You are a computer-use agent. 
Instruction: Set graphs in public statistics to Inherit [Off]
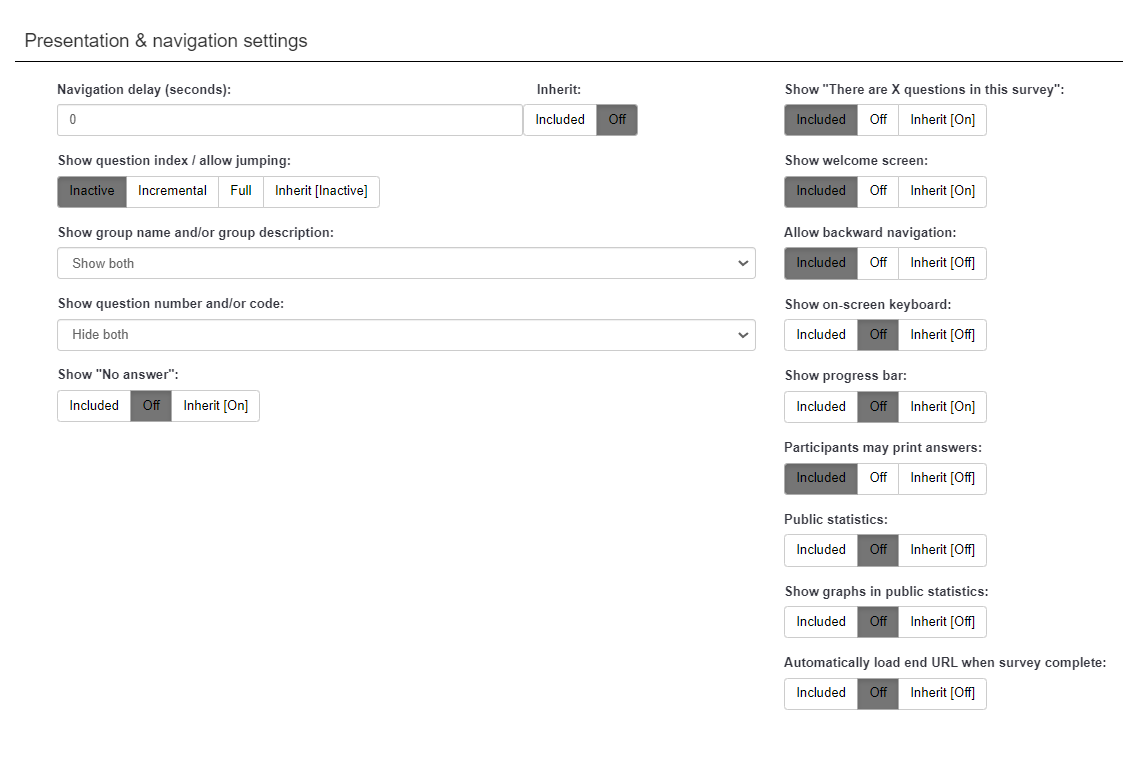point(942,622)
